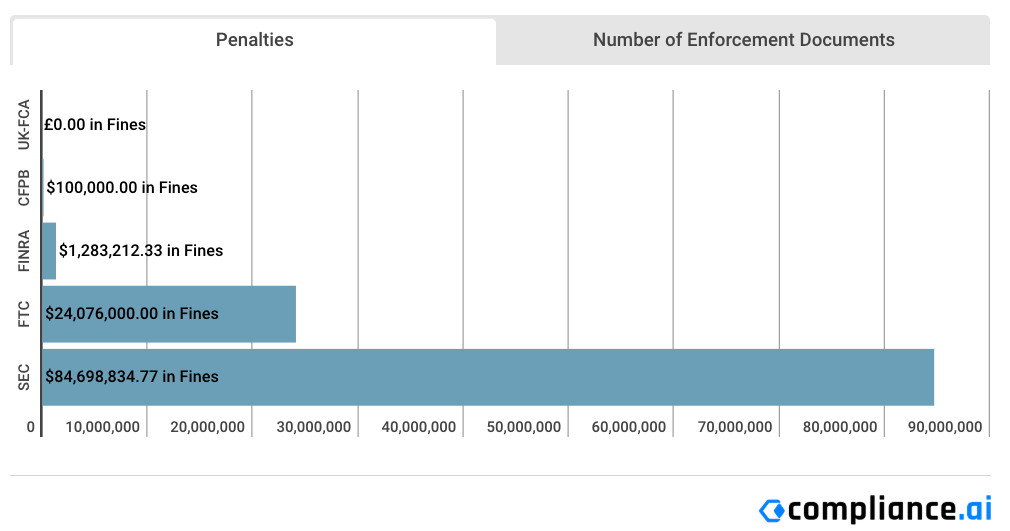Click the 0 axis tick value

pyautogui.click(x=30, y=427)
